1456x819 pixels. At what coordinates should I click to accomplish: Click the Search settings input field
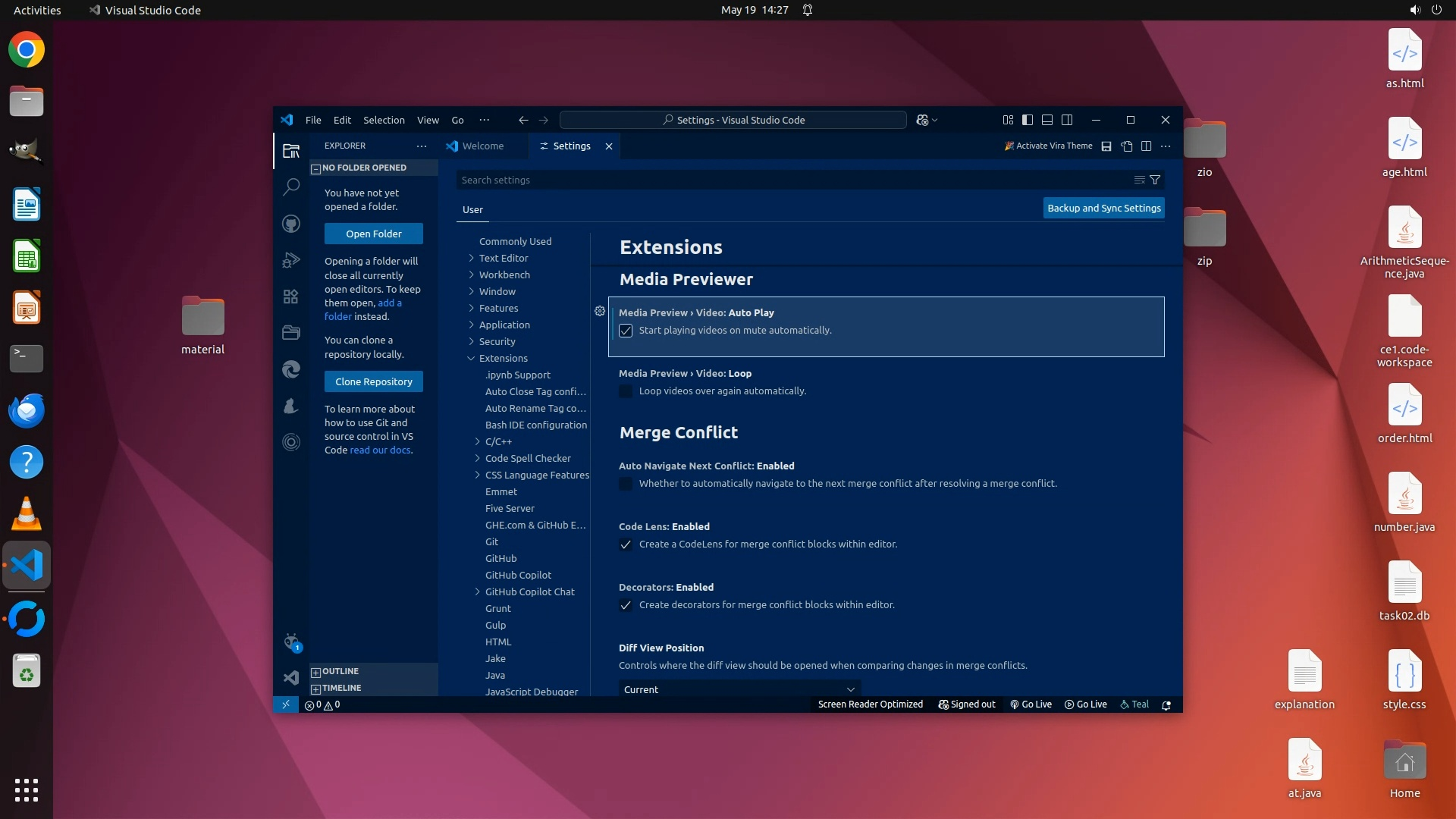pos(789,180)
